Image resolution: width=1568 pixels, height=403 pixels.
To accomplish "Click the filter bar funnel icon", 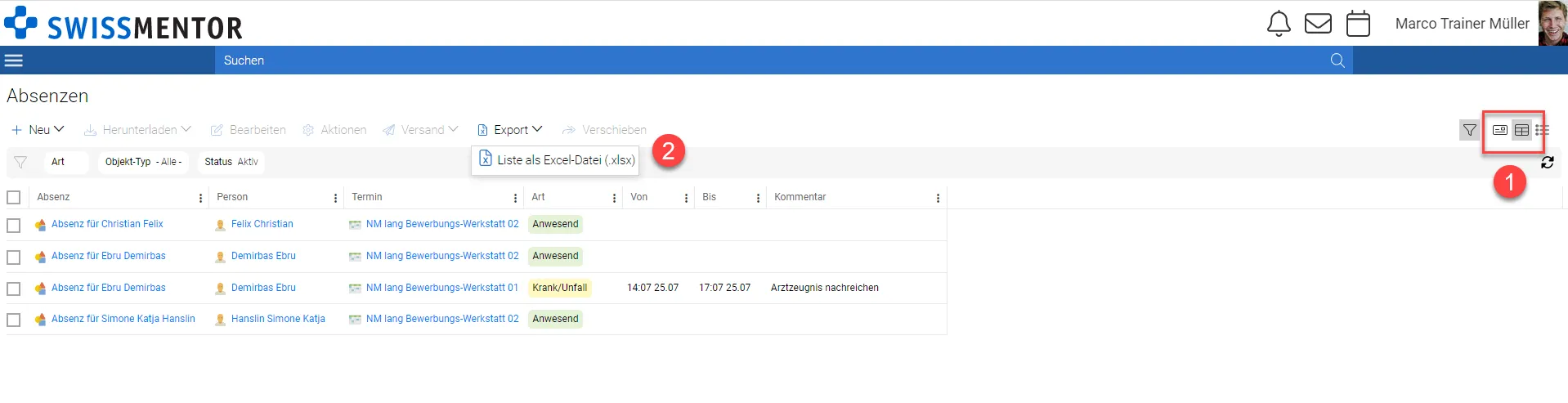I will click(x=20, y=162).
